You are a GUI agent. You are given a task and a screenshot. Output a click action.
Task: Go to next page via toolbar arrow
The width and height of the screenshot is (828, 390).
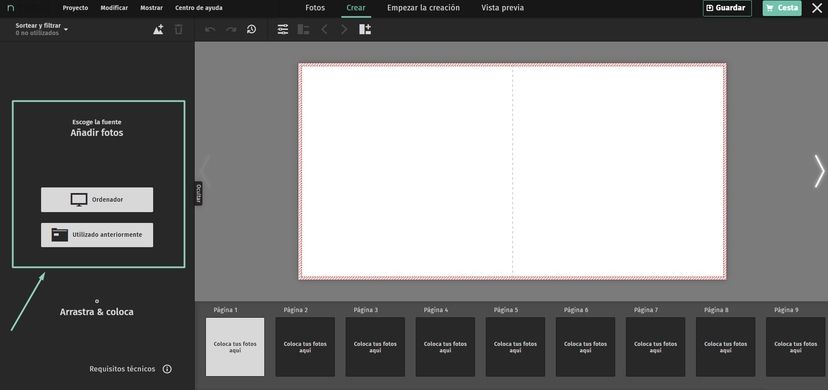click(344, 30)
